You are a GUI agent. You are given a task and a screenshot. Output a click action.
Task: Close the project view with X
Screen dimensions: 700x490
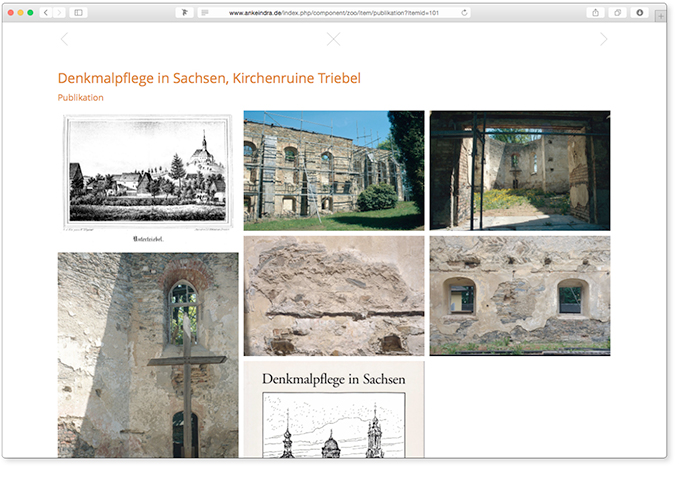(333, 39)
